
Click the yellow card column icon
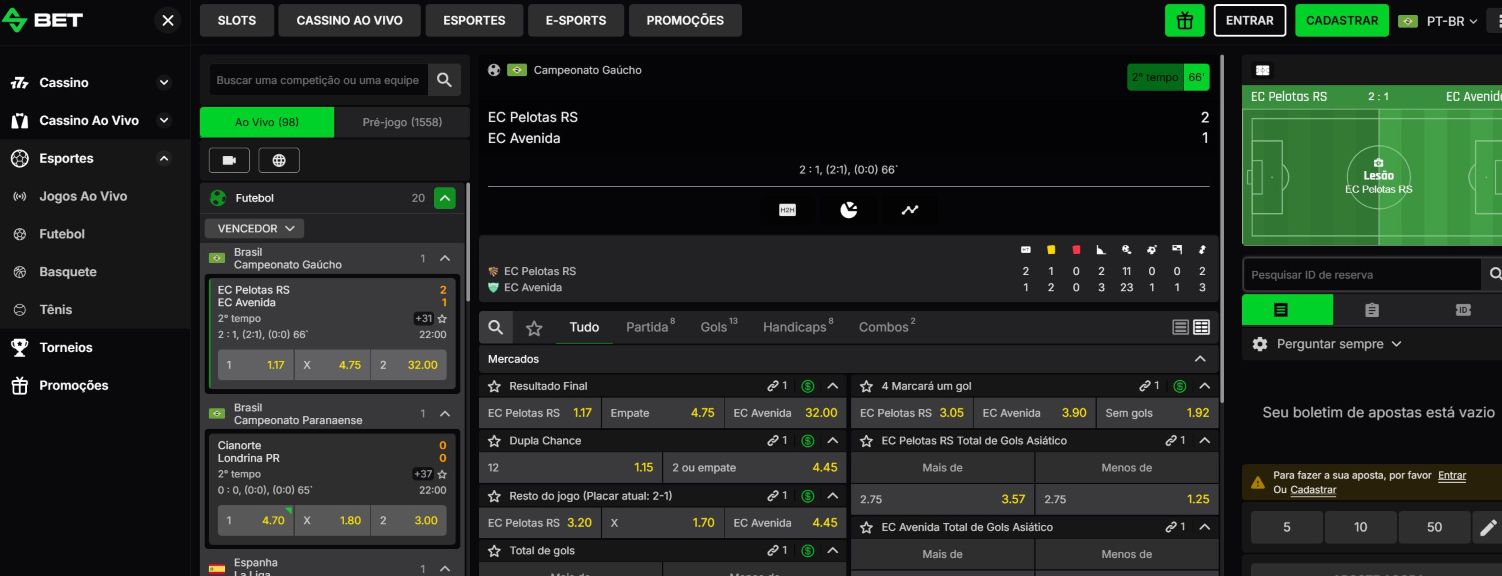(1051, 249)
